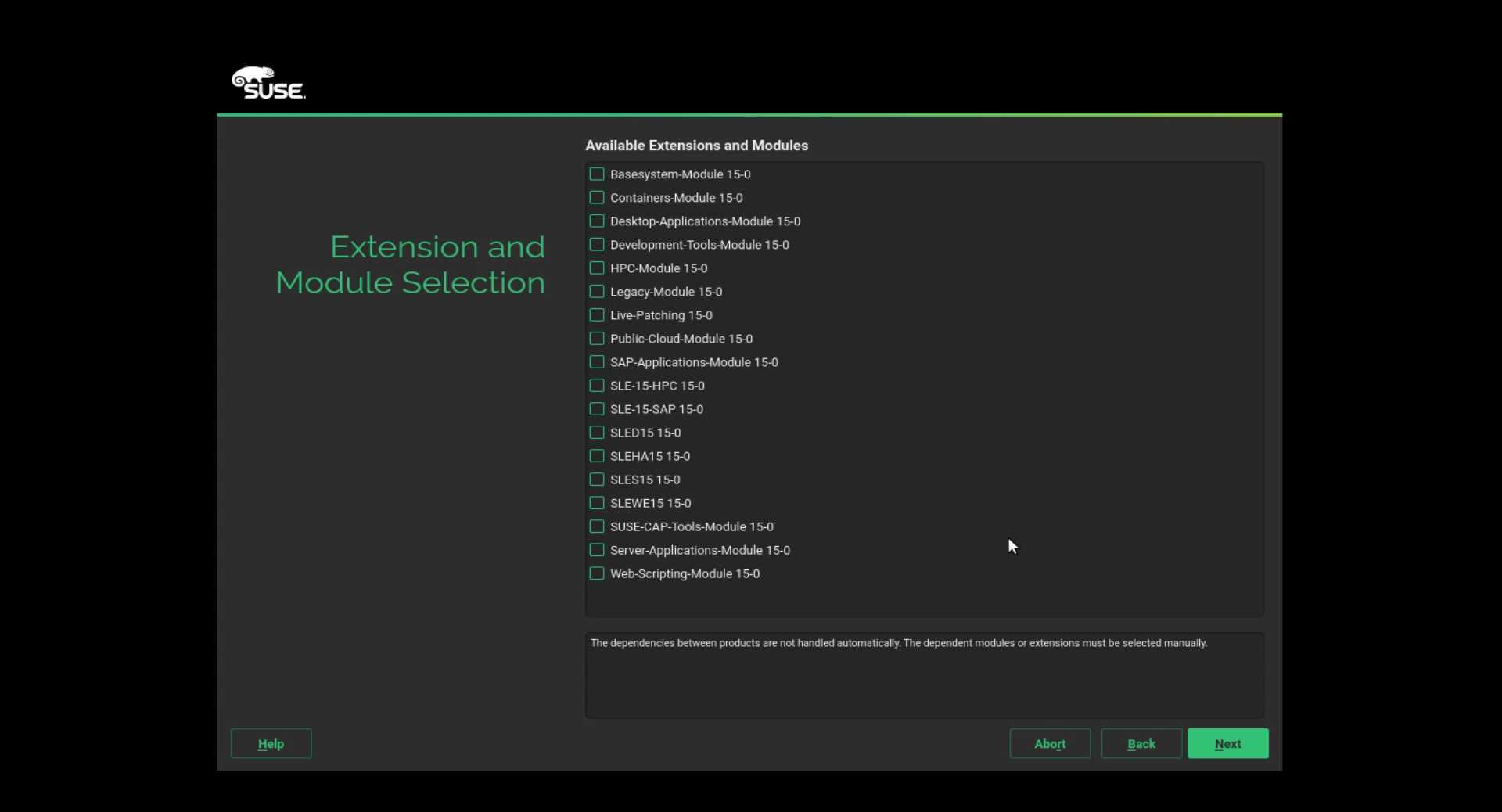Enable the SLED15 15-0 checkbox
This screenshot has height=812, width=1502.
pyautogui.click(x=597, y=433)
